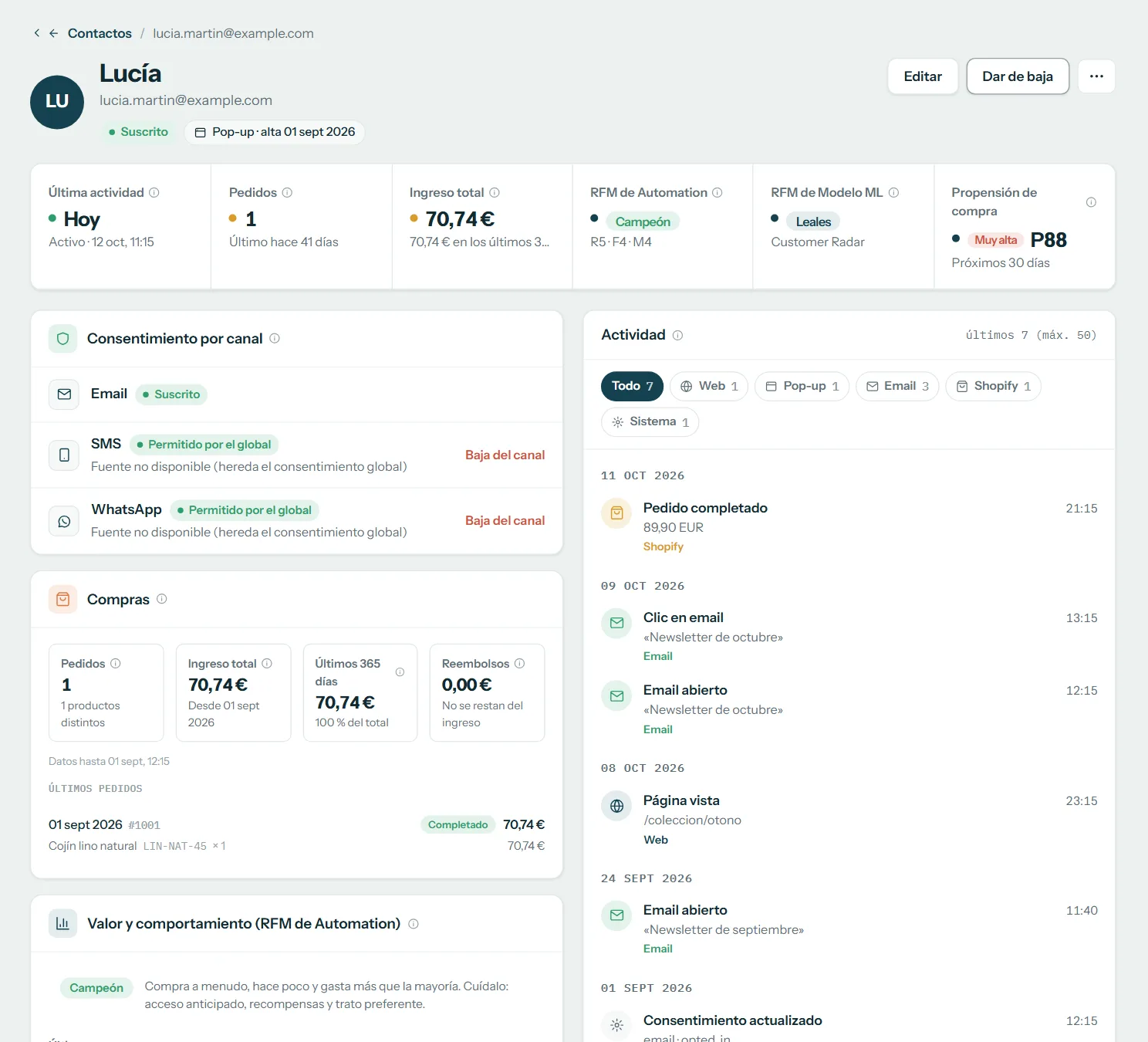Filter activity by Sistema

pyautogui.click(x=650, y=421)
